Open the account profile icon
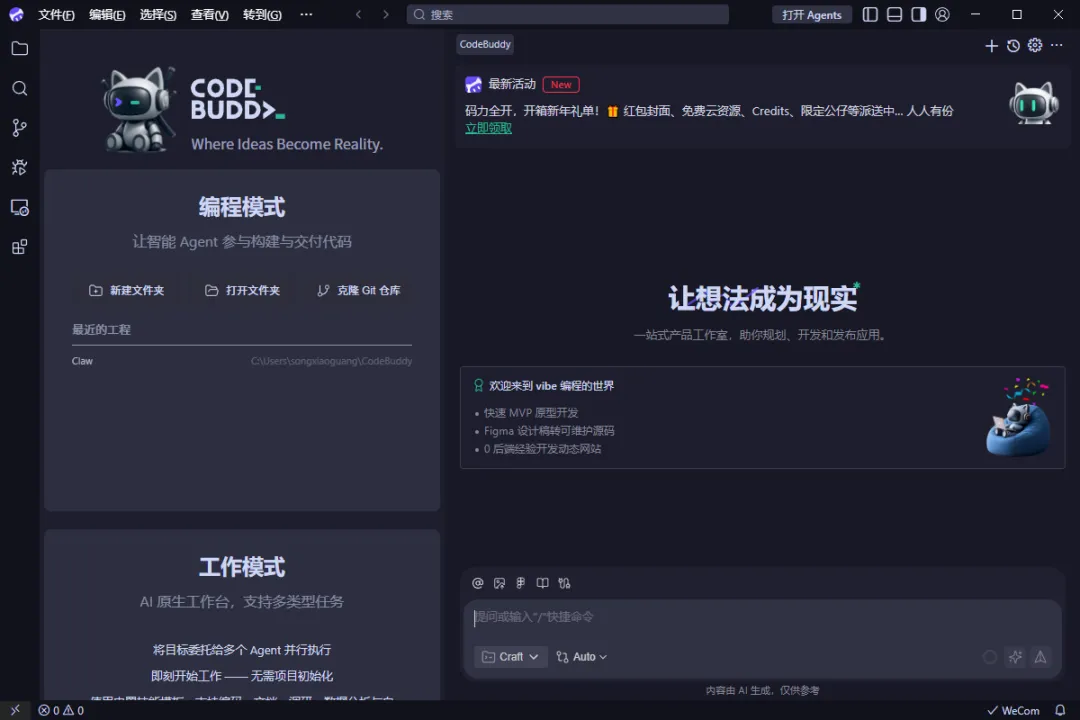Image resolution: width=1080 pixels, height=720 pixels. pyautogui.click(x=942, y=14)
